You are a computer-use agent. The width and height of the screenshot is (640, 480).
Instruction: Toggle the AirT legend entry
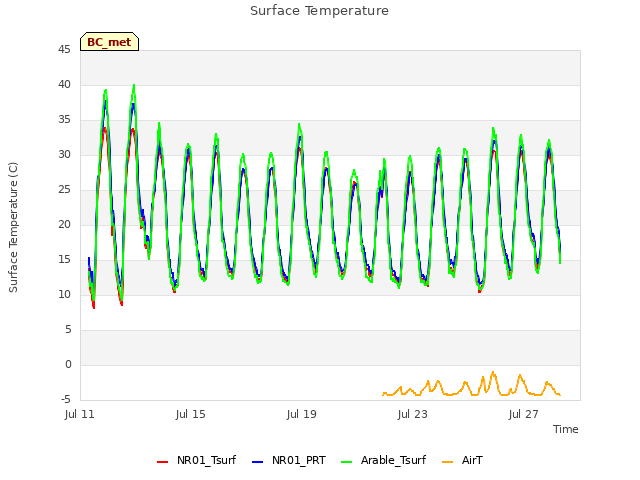pyautogui.click(x=462, y=460)
